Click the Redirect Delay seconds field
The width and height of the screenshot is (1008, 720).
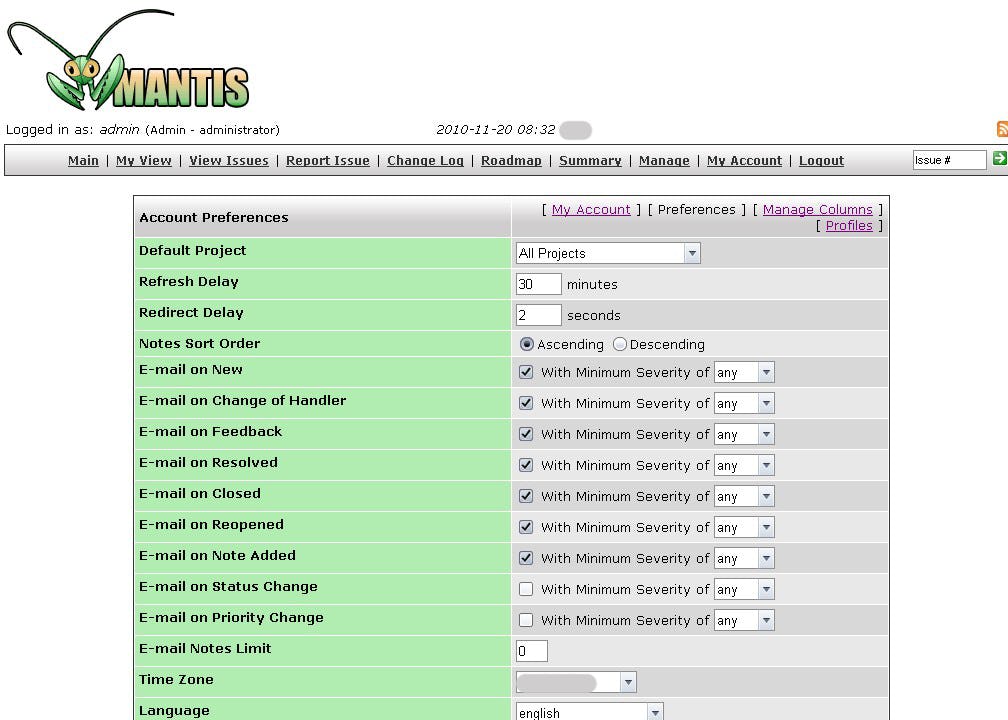[539, 315]
